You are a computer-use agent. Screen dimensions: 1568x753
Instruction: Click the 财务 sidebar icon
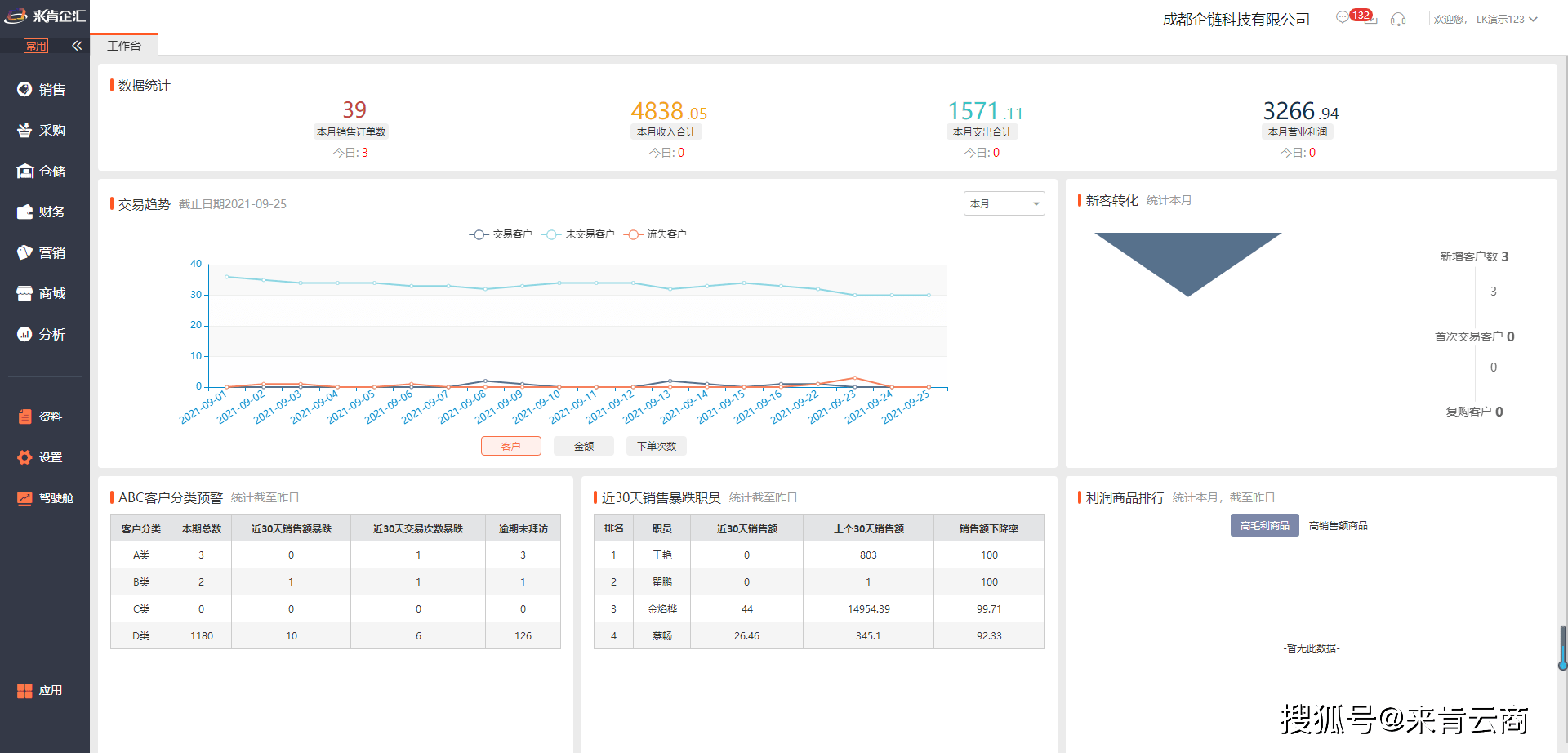tap(44, 212)
